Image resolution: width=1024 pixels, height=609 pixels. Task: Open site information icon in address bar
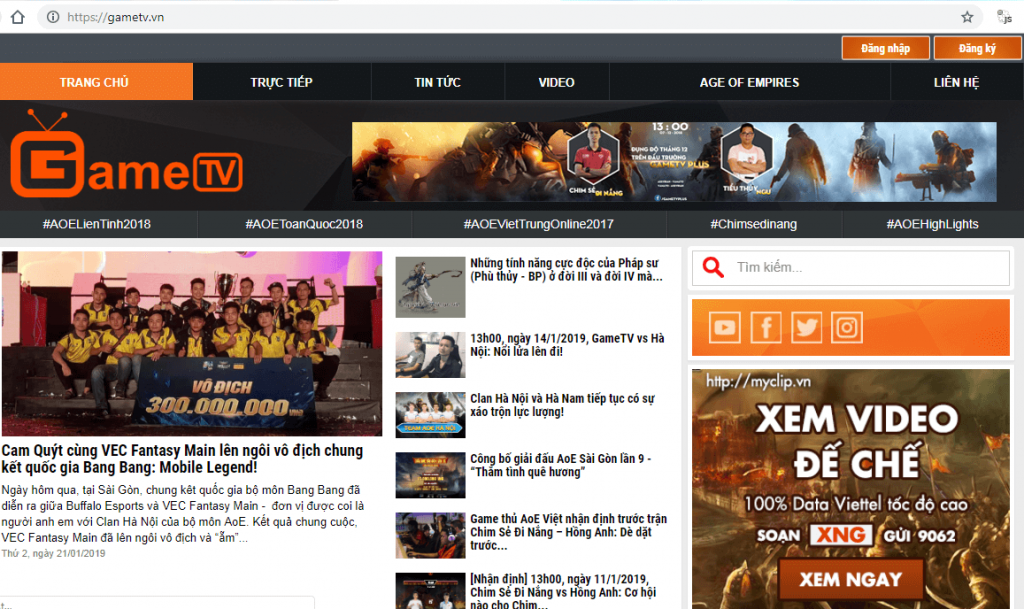click(53, 17)
